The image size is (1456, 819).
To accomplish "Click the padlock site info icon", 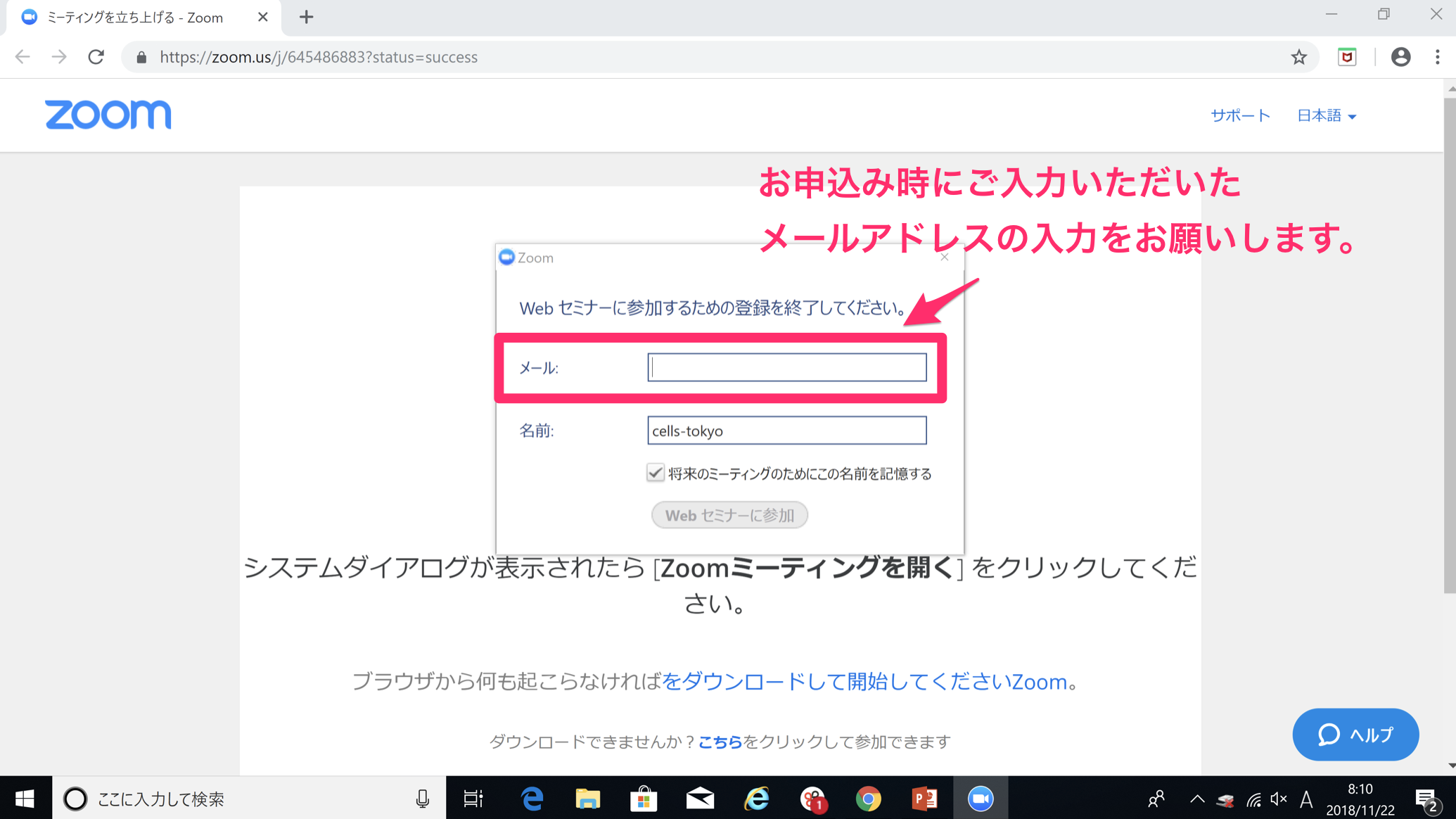I will coord(141,58).
